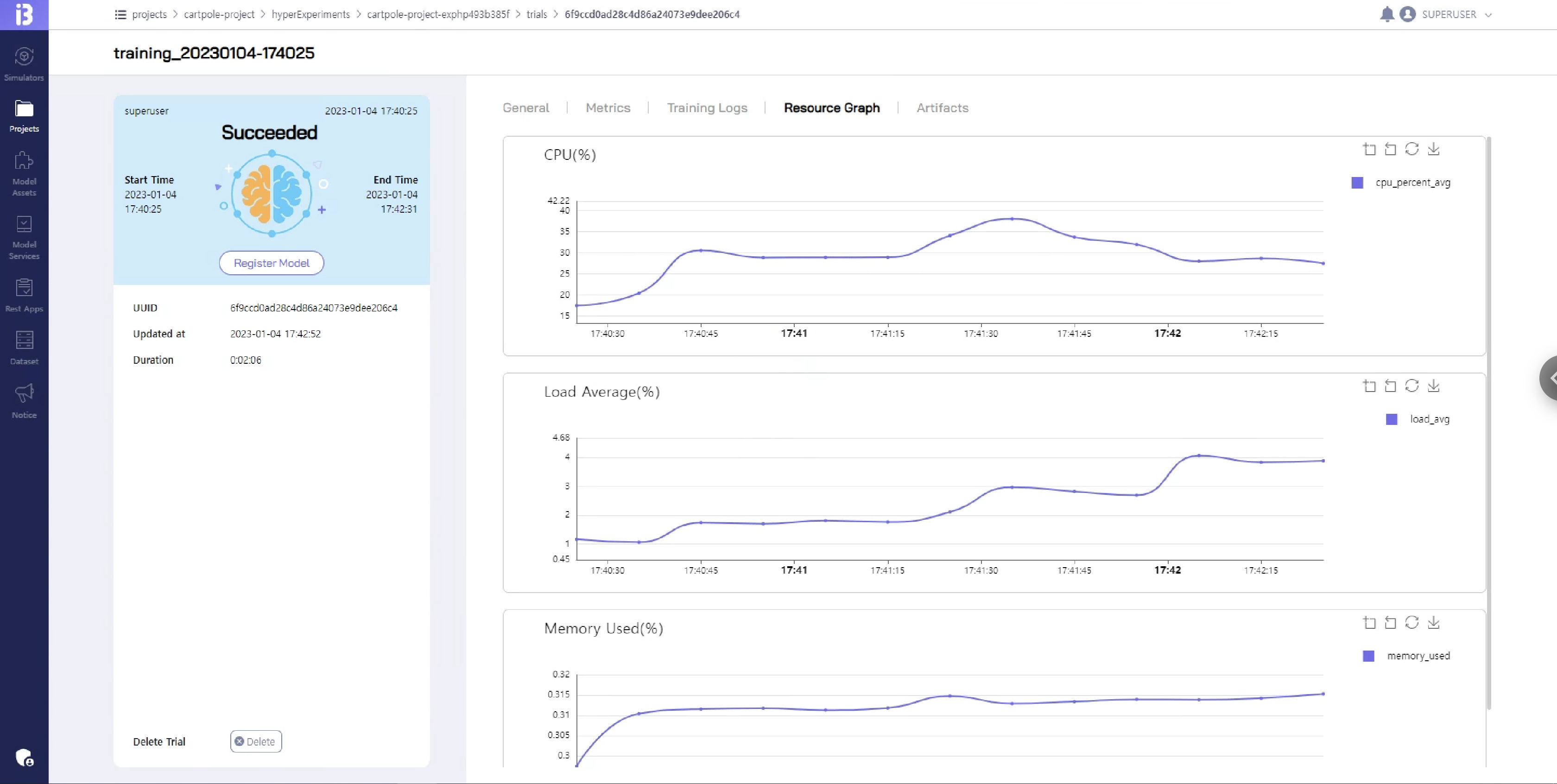Image resolution: width=1557 pixels, height=784 pixels.
Task: Click the Register Model button
Action: [272, 263]
